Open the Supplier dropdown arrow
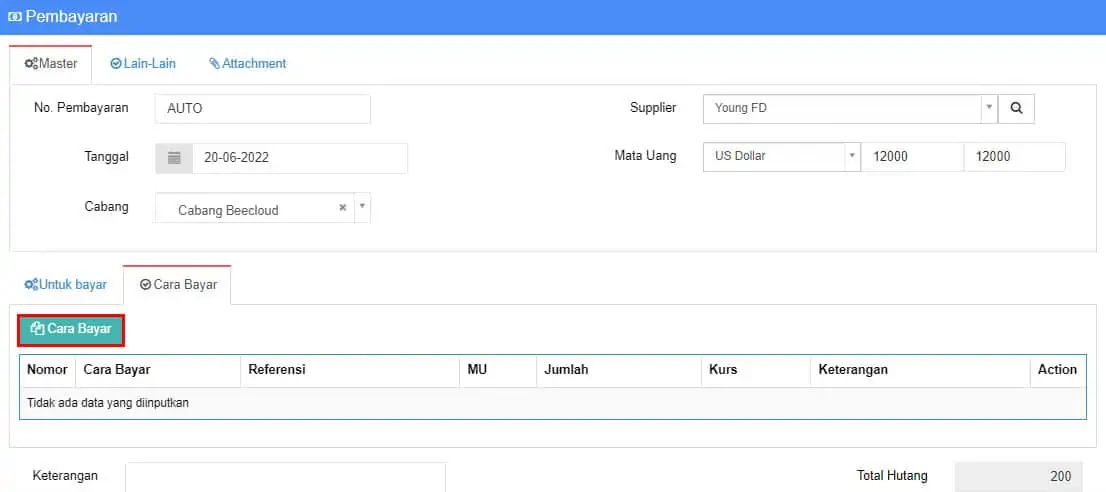The height and width of the screenshot is (492, 1106). coord(989,109)
